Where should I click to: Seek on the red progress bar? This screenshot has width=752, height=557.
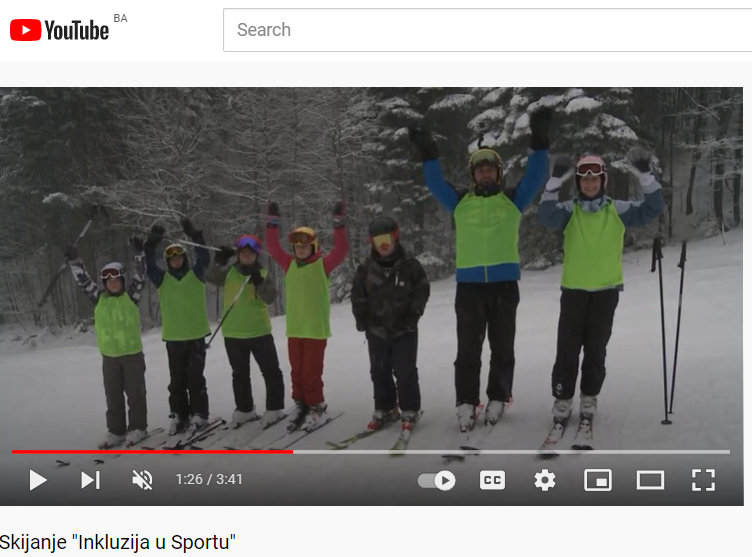(153, 452)
